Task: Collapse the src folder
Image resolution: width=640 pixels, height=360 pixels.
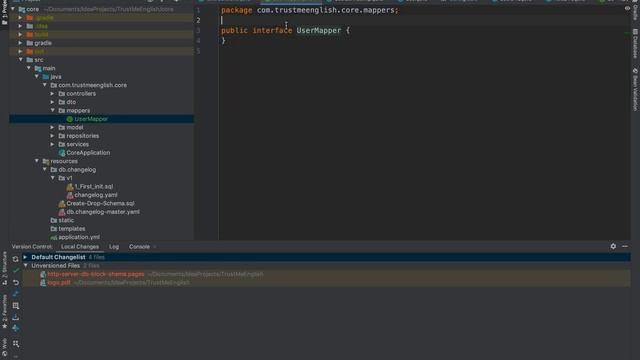Action: (x=20, y=60)
